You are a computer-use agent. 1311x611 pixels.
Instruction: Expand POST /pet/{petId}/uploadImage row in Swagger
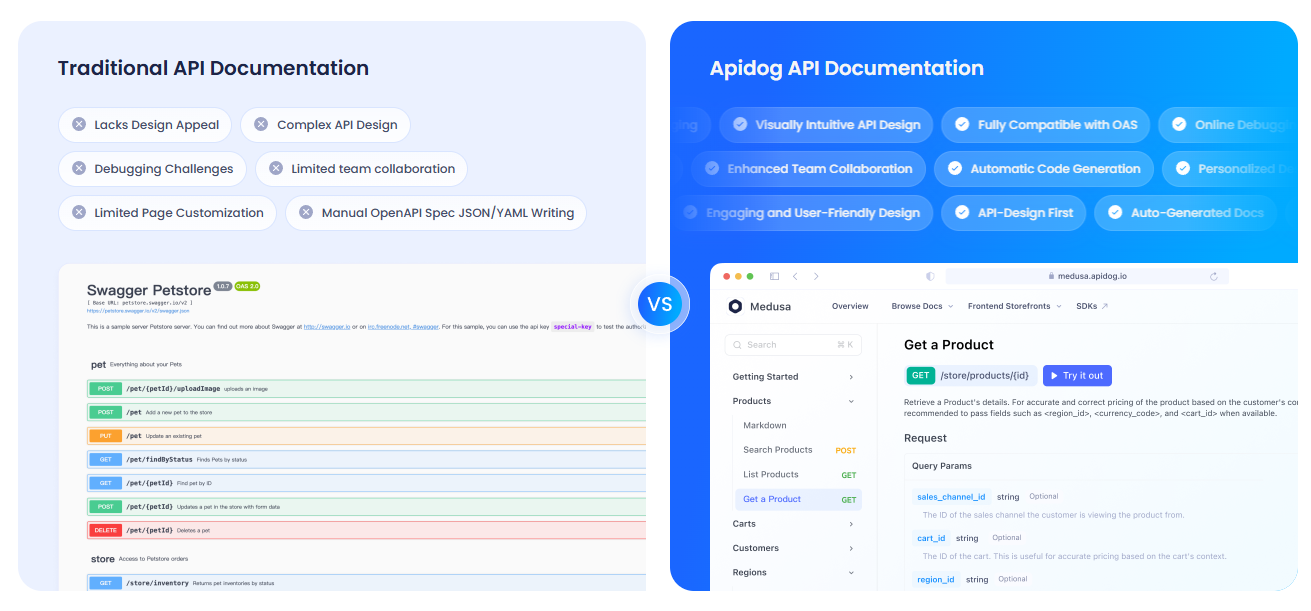coord(366,388)
